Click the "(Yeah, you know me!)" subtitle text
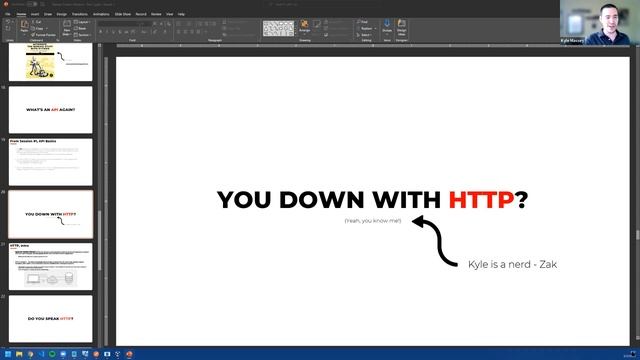The image size is (640, 360). (373, 221)
